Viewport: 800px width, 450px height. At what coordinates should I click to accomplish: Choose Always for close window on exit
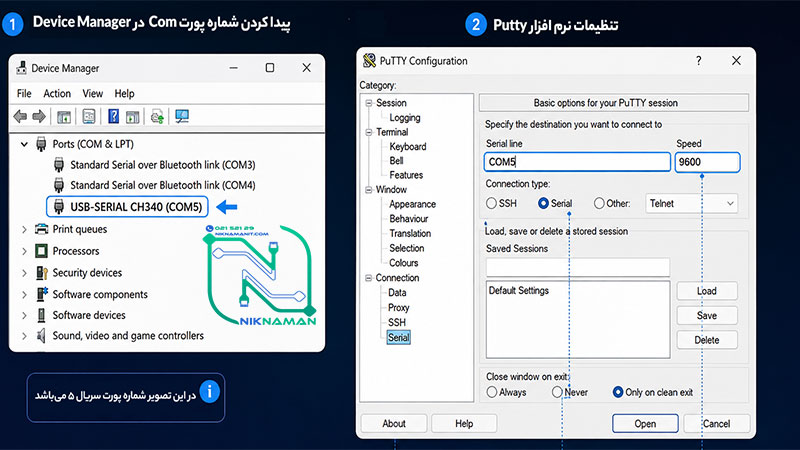click(492, 392)
